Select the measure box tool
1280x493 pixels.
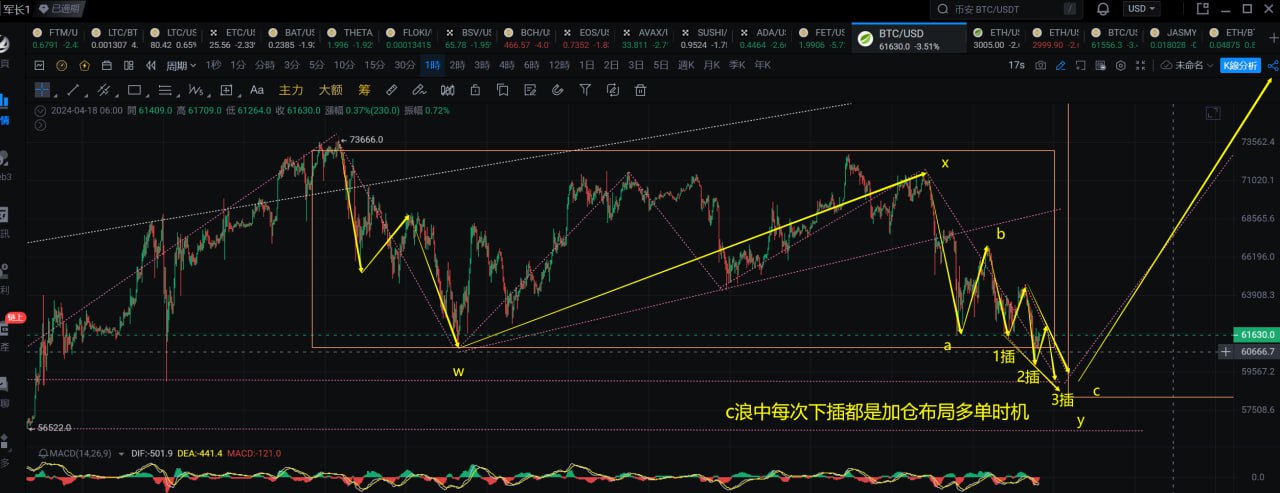pos(226,89)
